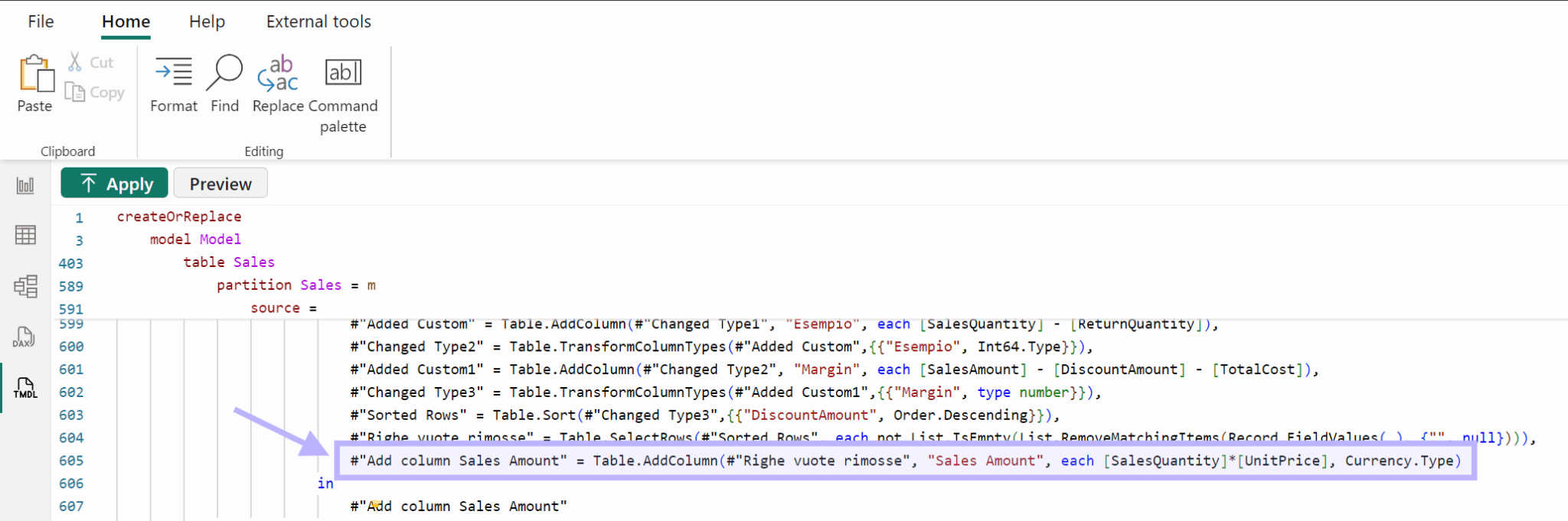This screenshot has height=521, width=1568.
Task: Open the Command palette icon
Action: 343,73
